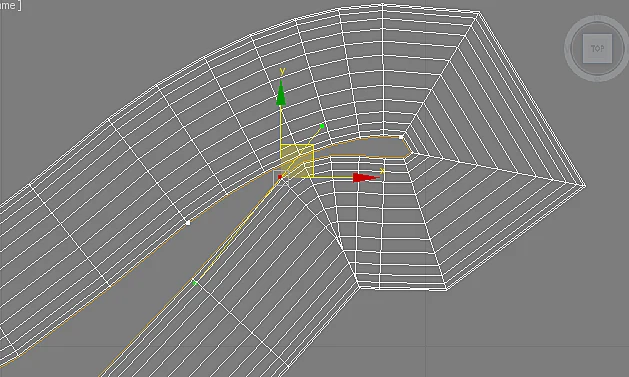The image size is (629, 377).
Task: Select the red X-axis arrow of the move gizmo
Action: 365,178
